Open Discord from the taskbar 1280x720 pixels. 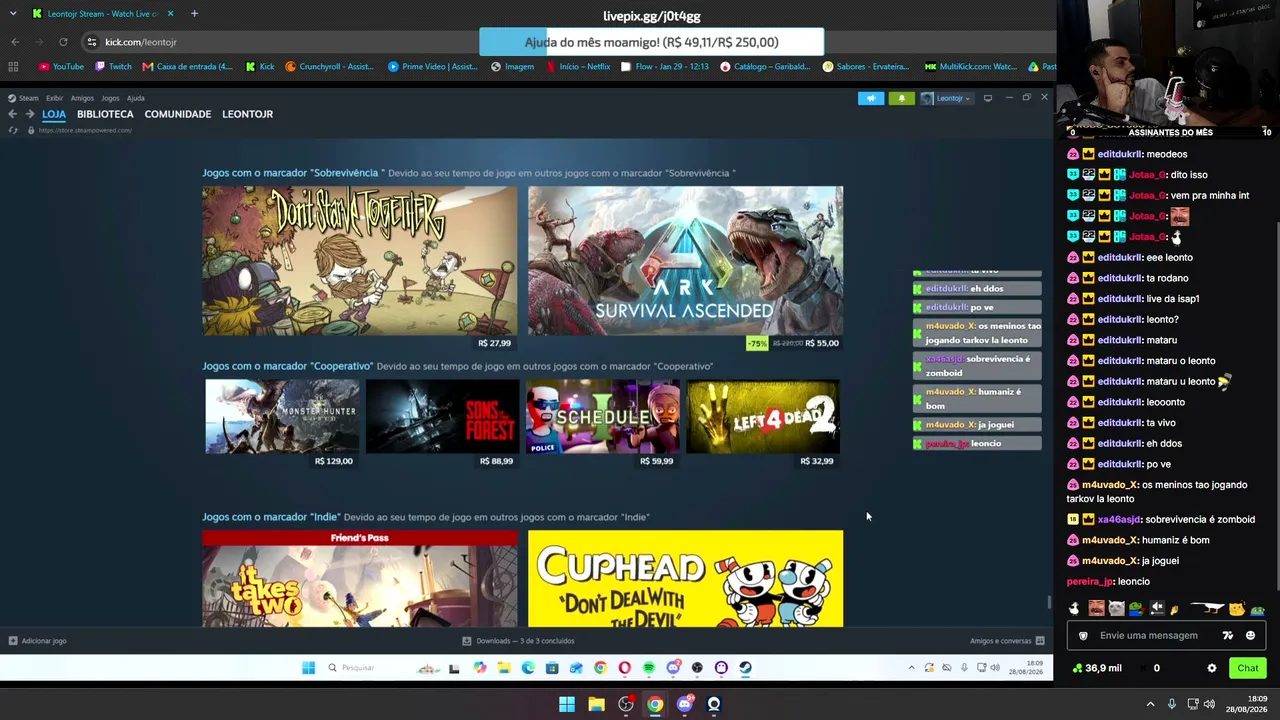click(684, 704)
